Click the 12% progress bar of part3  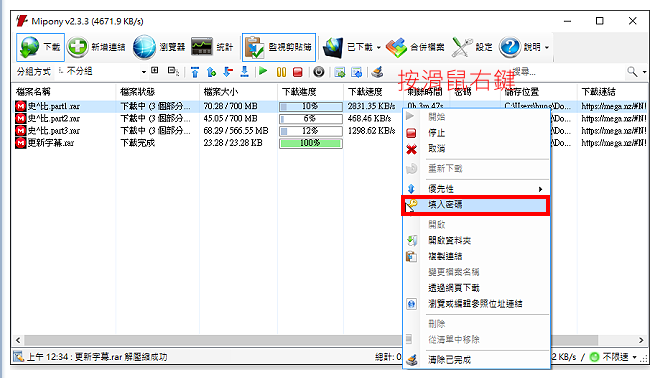coord(311,131)
